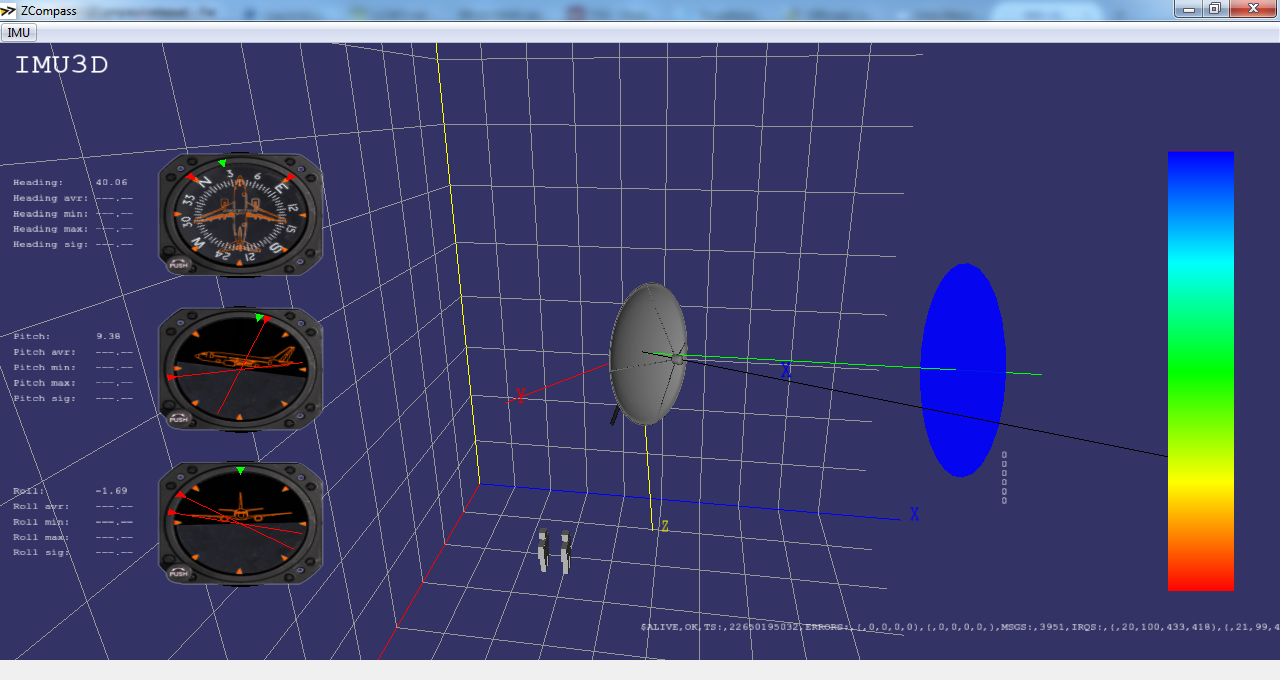Click the ZCompass icon in the title bar
Viewport: 1280px width, 680px height.
coord(9,10)
